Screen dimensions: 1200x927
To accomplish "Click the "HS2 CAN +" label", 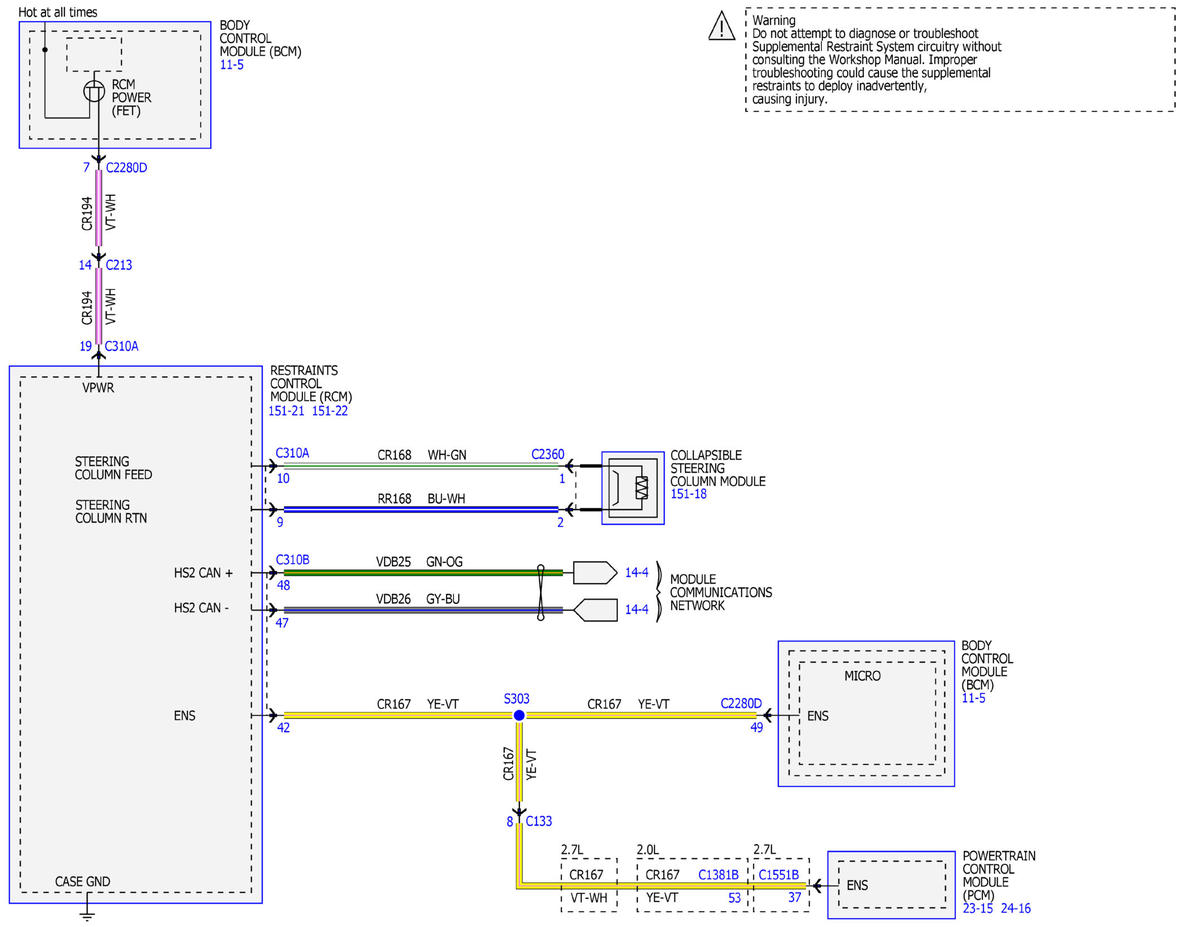I will (202, 573).
